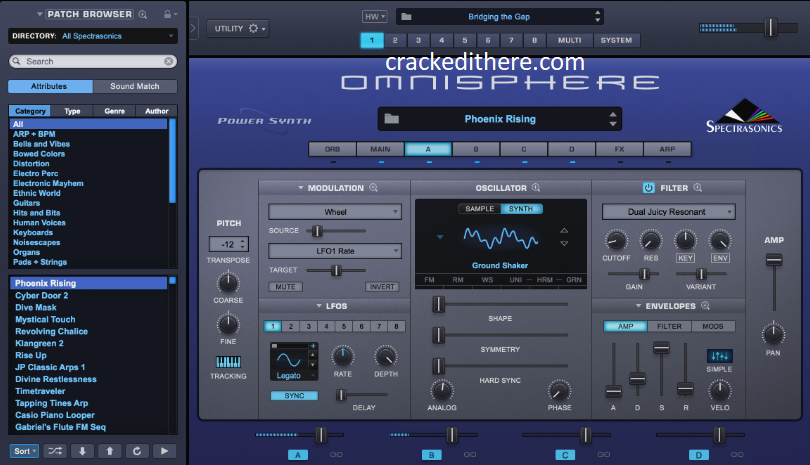This screenshot has height=465, width=810.
Task: Click the keyboard Tracking icon
Action: coord(228,362)
